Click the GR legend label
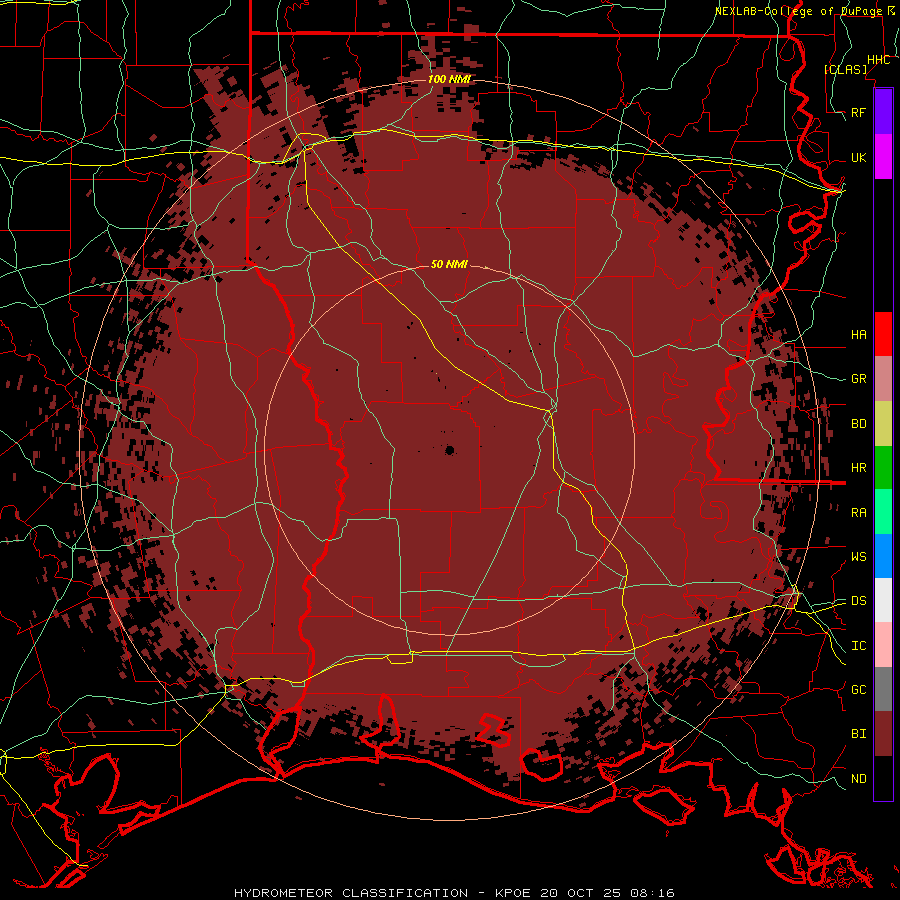The image size is (900, 900). tap(859, 379)
